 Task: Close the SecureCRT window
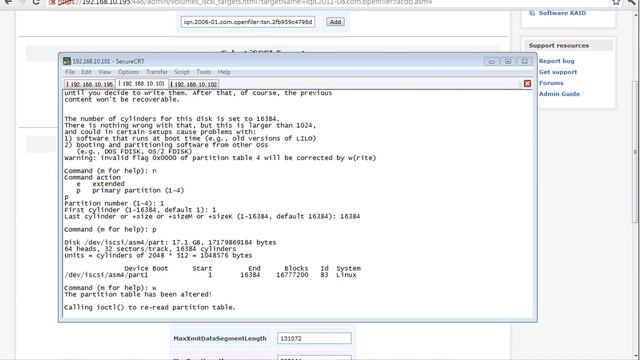(524, 61)
